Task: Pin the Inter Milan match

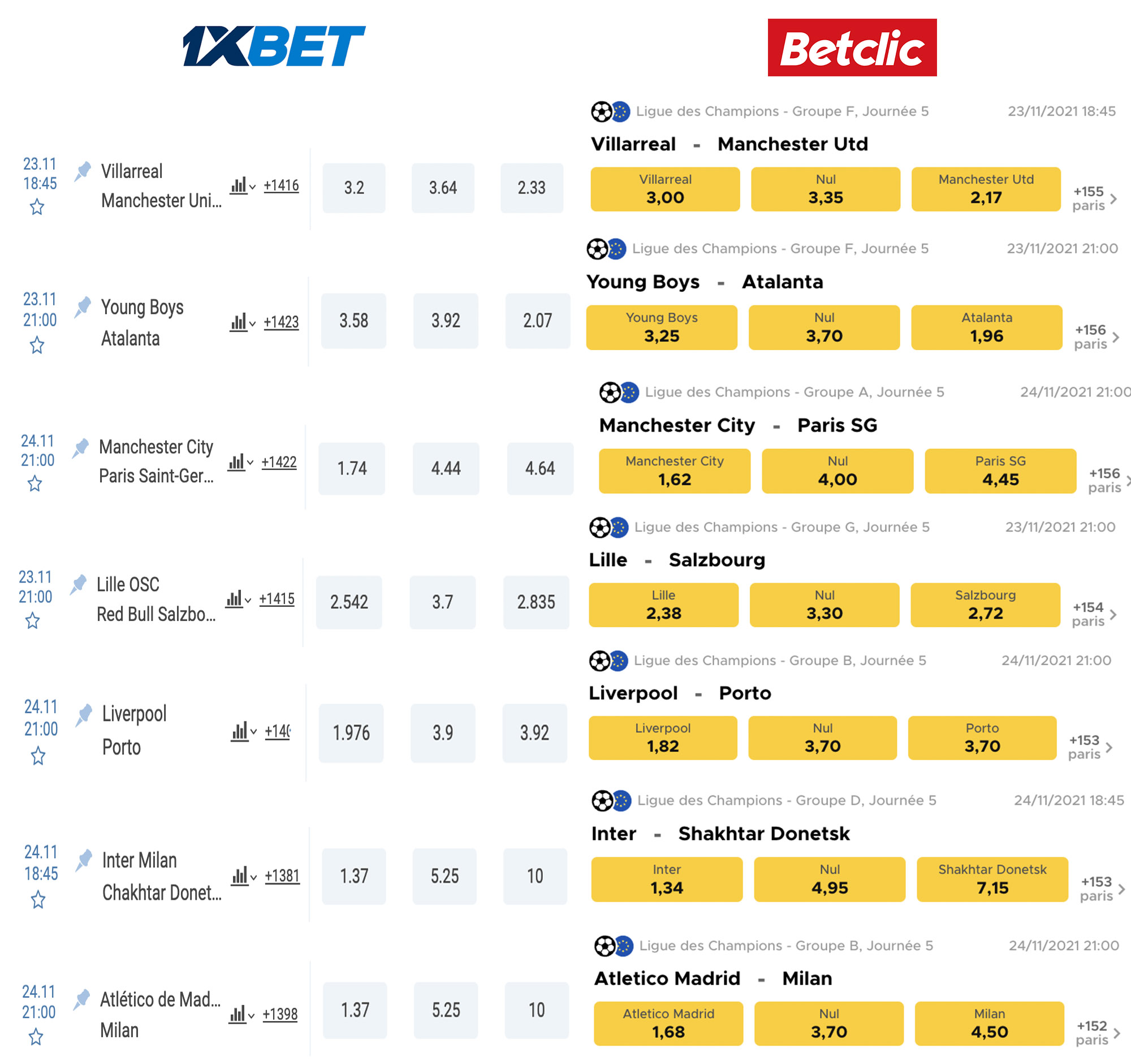Action: [x=84, y=860]
